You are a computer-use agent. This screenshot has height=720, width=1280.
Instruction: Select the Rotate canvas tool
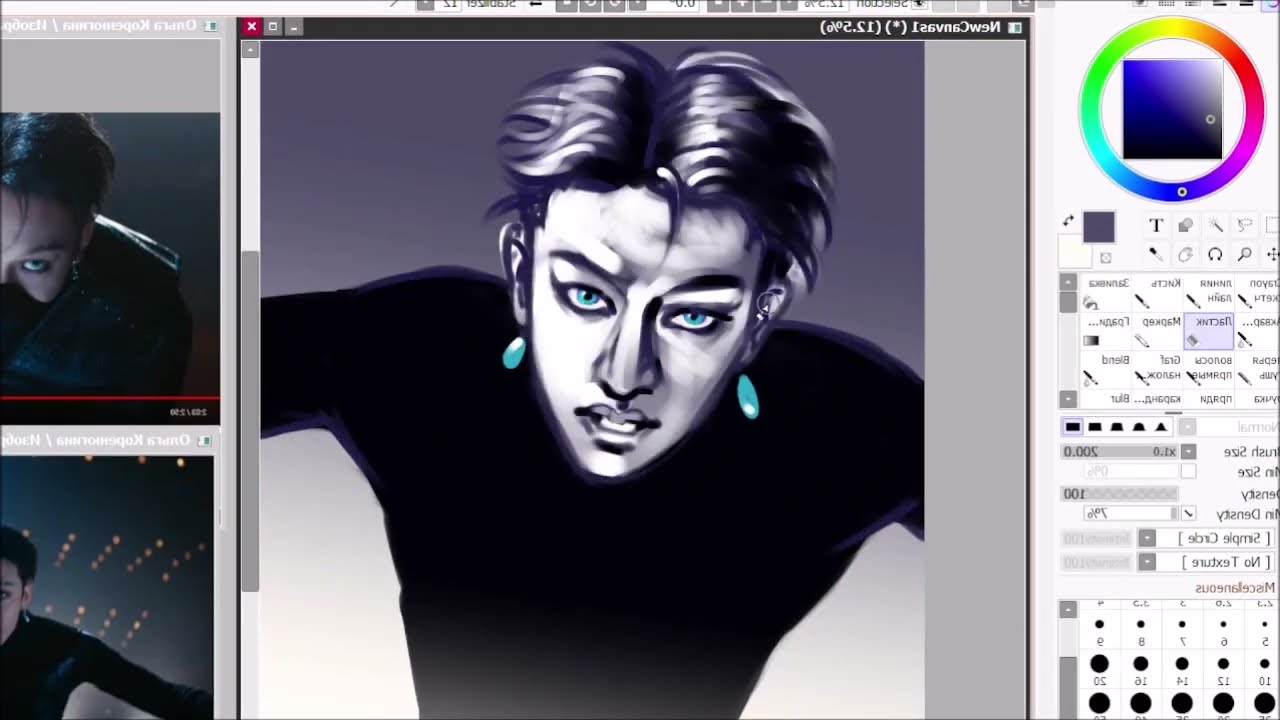coord(1215,255)
